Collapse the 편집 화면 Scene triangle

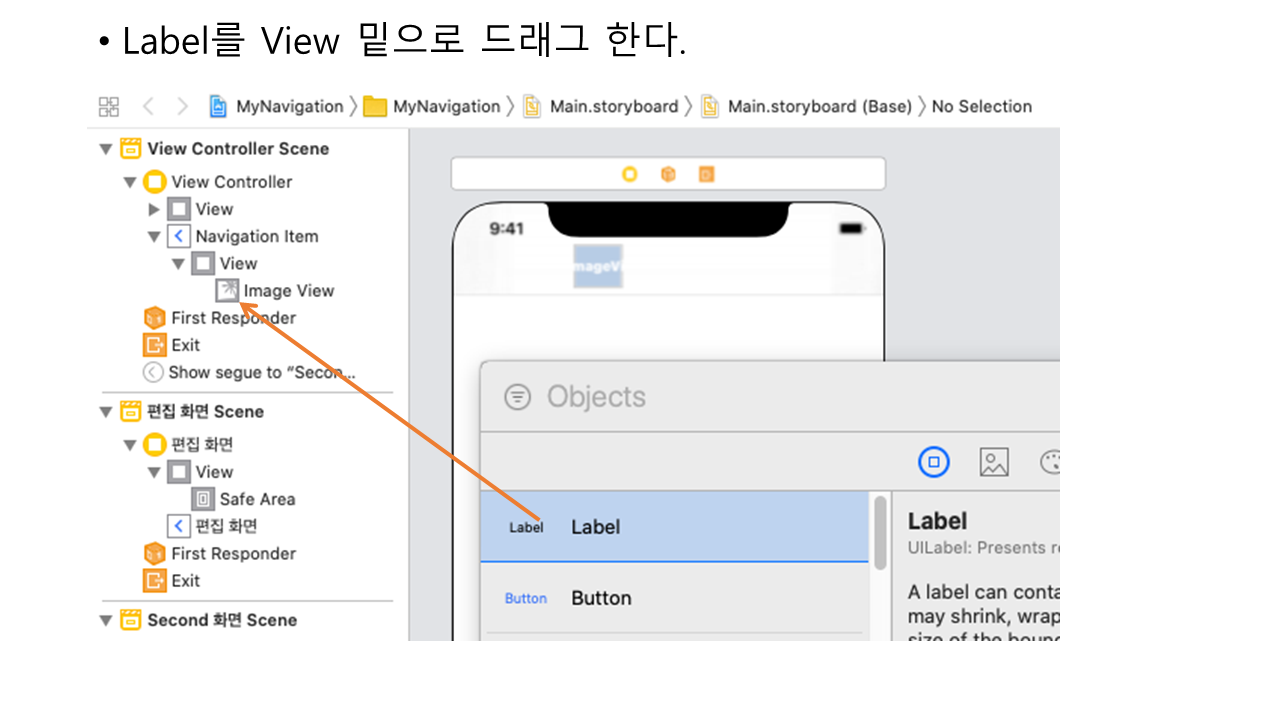(x=106, y=412)
